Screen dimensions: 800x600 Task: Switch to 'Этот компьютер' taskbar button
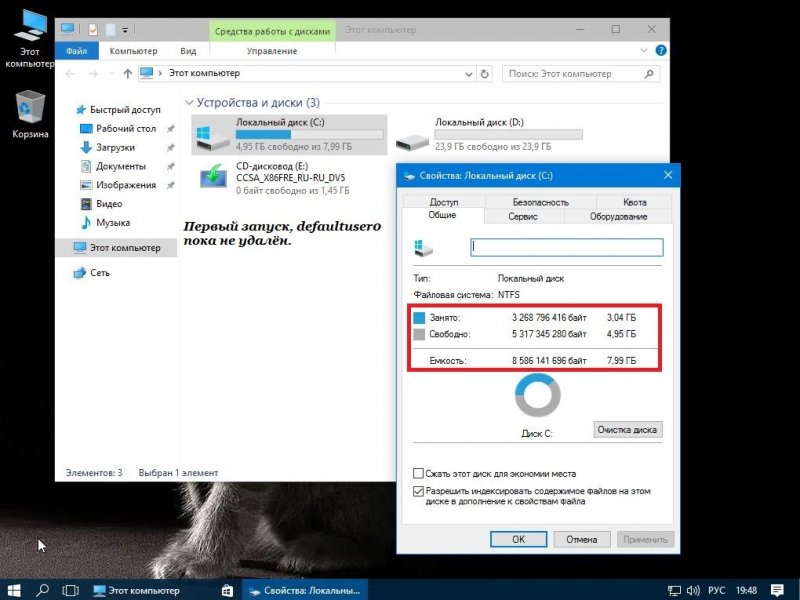click(x=136, y=590)
